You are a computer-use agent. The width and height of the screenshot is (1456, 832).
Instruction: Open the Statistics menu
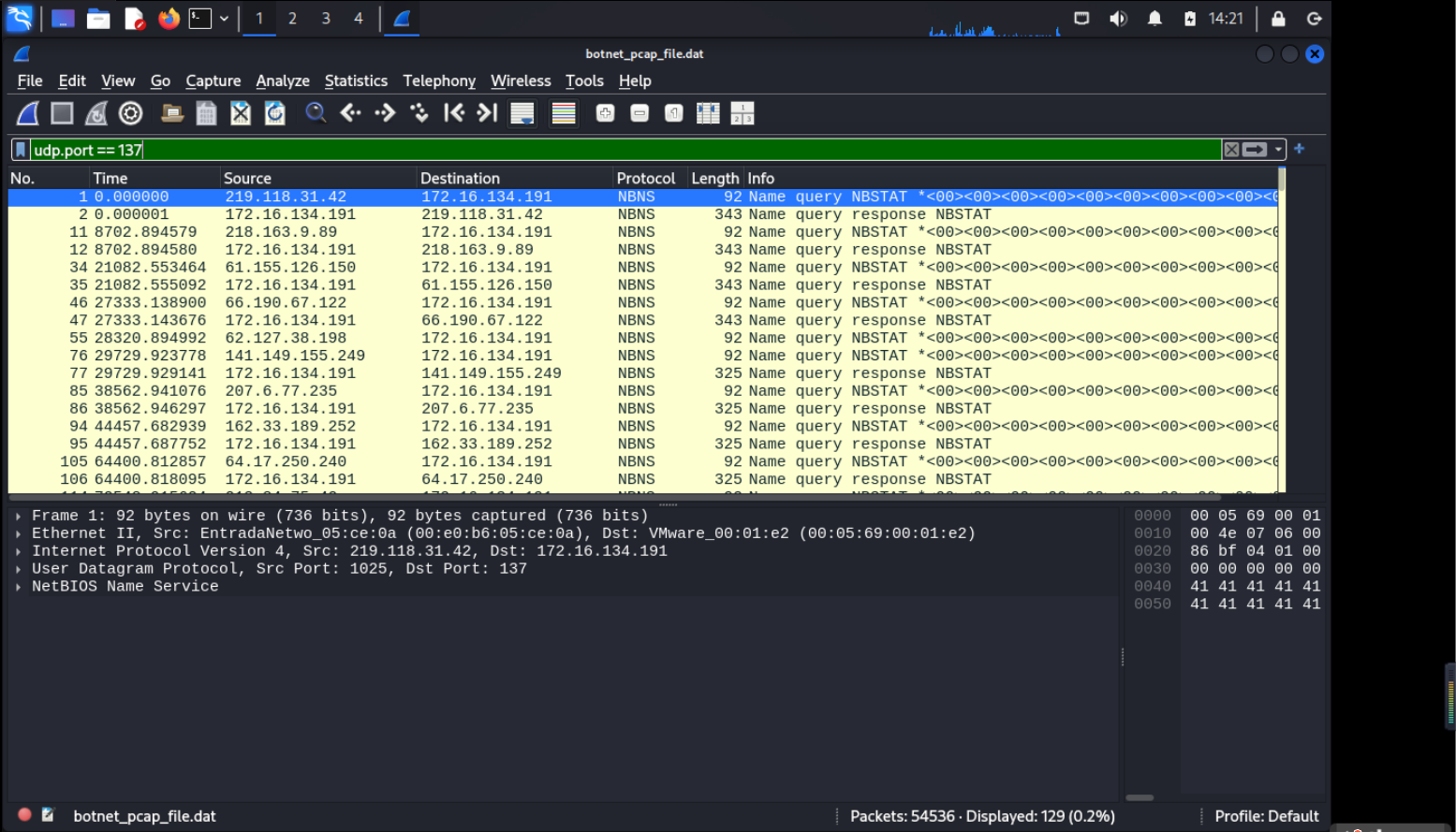tap(356, 81)
